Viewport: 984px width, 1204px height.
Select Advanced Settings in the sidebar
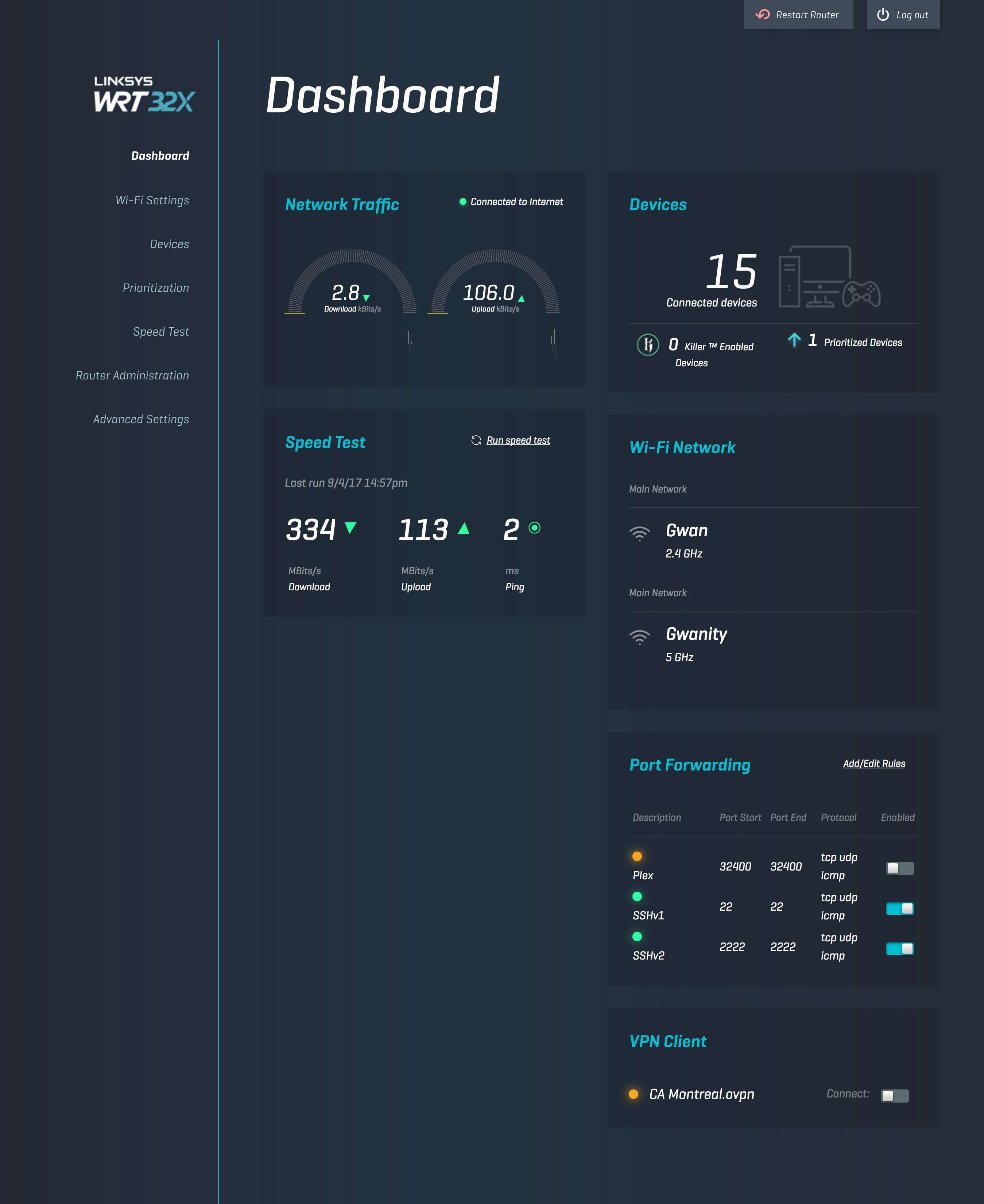[x=140, y=419]
